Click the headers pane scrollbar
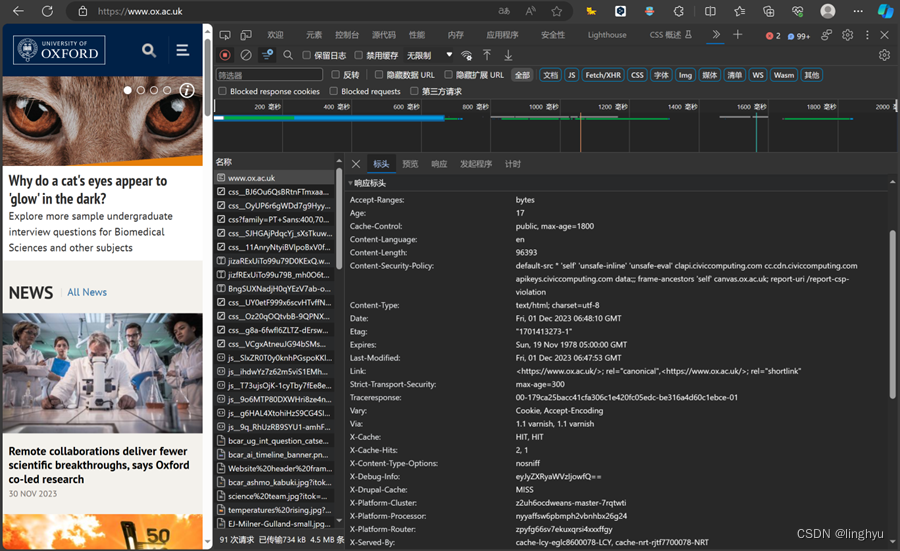 click(892, 313)
